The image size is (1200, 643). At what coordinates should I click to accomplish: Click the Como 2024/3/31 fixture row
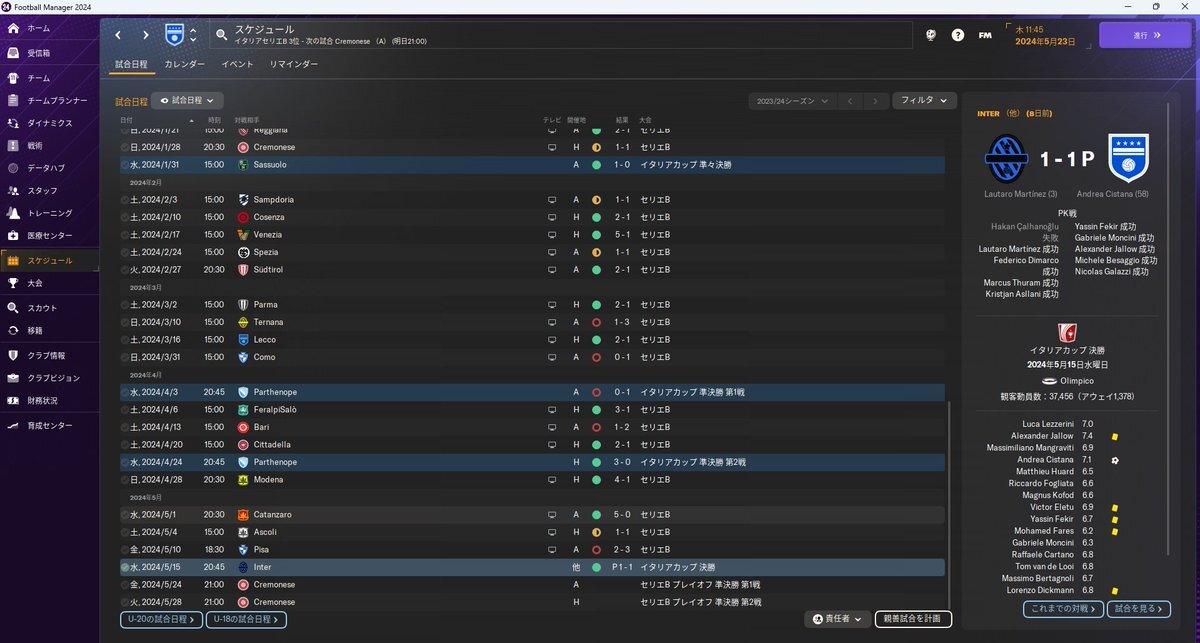tap(532, 357)
